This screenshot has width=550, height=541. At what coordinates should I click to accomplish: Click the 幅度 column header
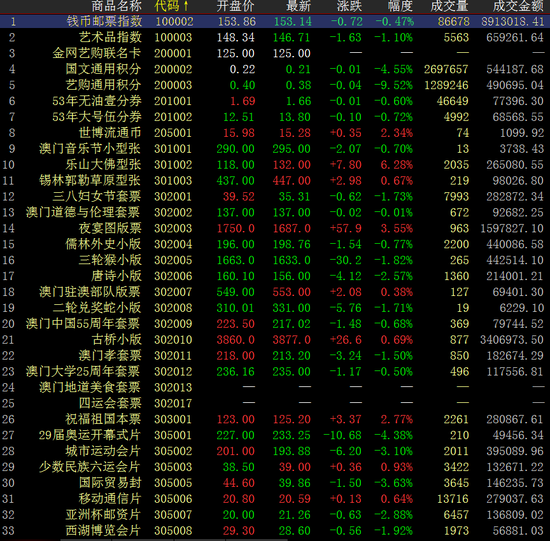tap(400, 6)
